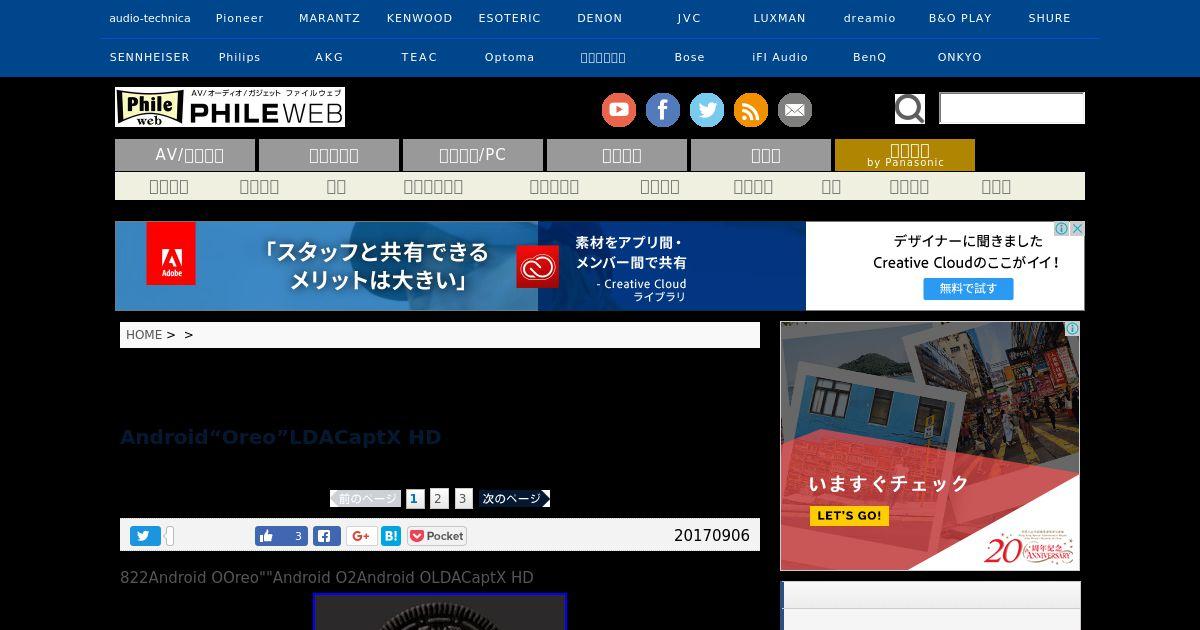Click the Hong Kong street photo ad
The image size is (1200, 630).
tap(930, 446)
